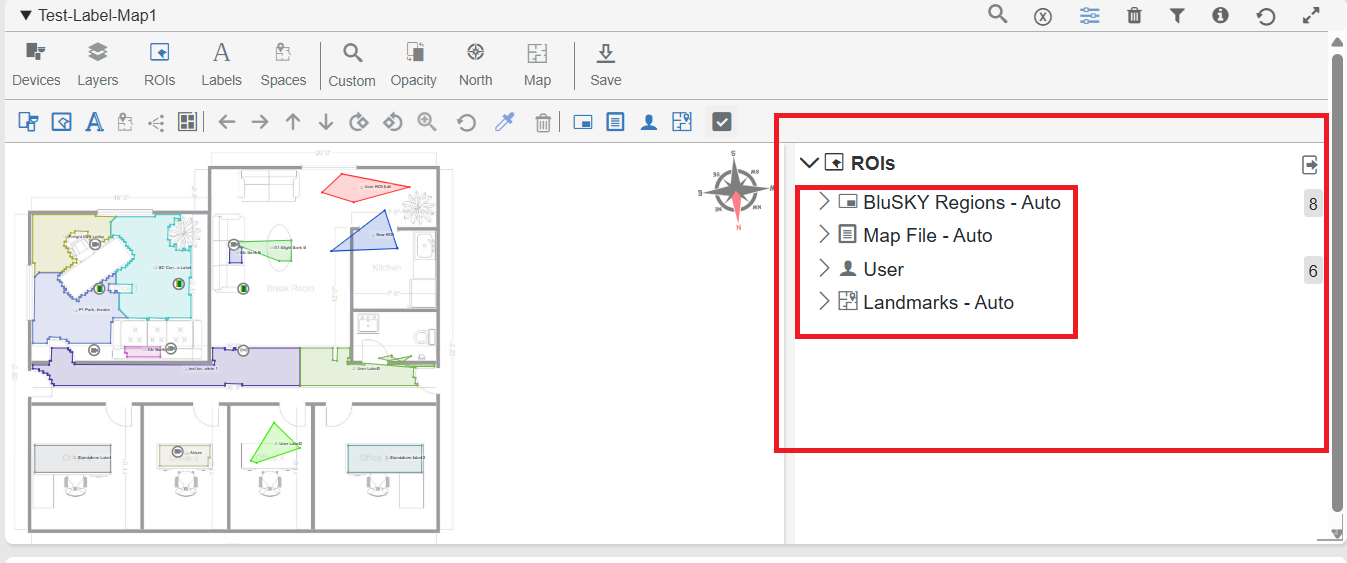Open the filter funnel icon
The height and width of the screenshot is (563, 1347).
[1178, 15]
